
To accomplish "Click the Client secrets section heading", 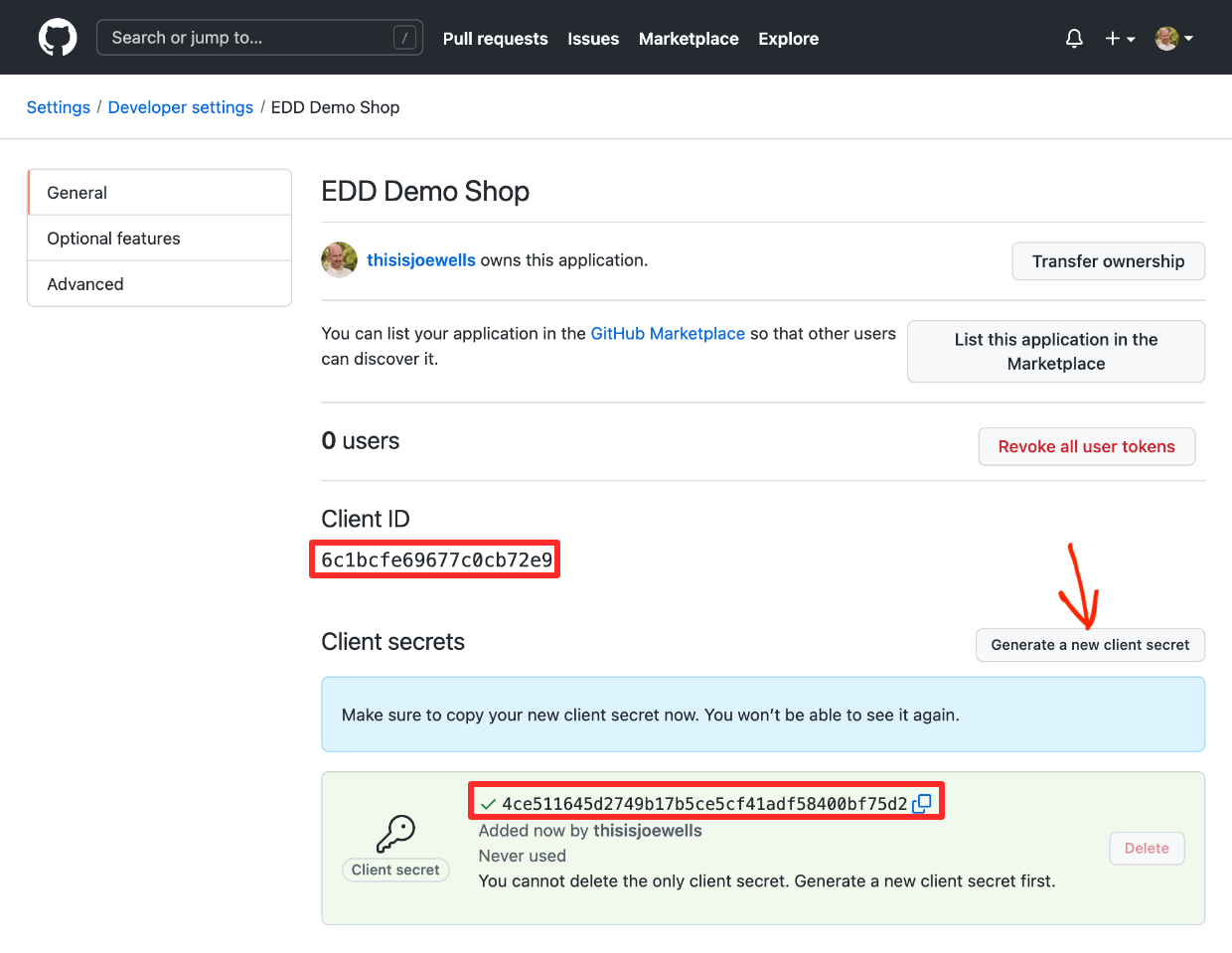I will [x=393, y=642].
